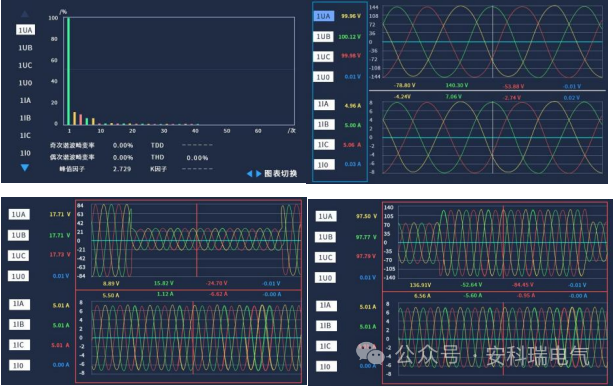The height and width of the screenshot is (387, 614).
Task: Select 1UC in the harmonic spectrum channel list
Action: pyautogui.click(x=25, y=65)
